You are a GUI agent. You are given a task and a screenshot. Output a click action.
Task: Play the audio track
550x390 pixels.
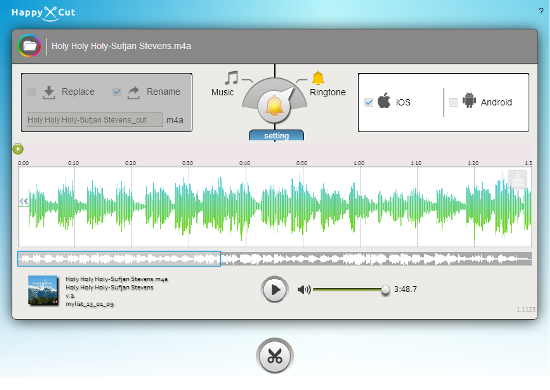tap(275, 289)
